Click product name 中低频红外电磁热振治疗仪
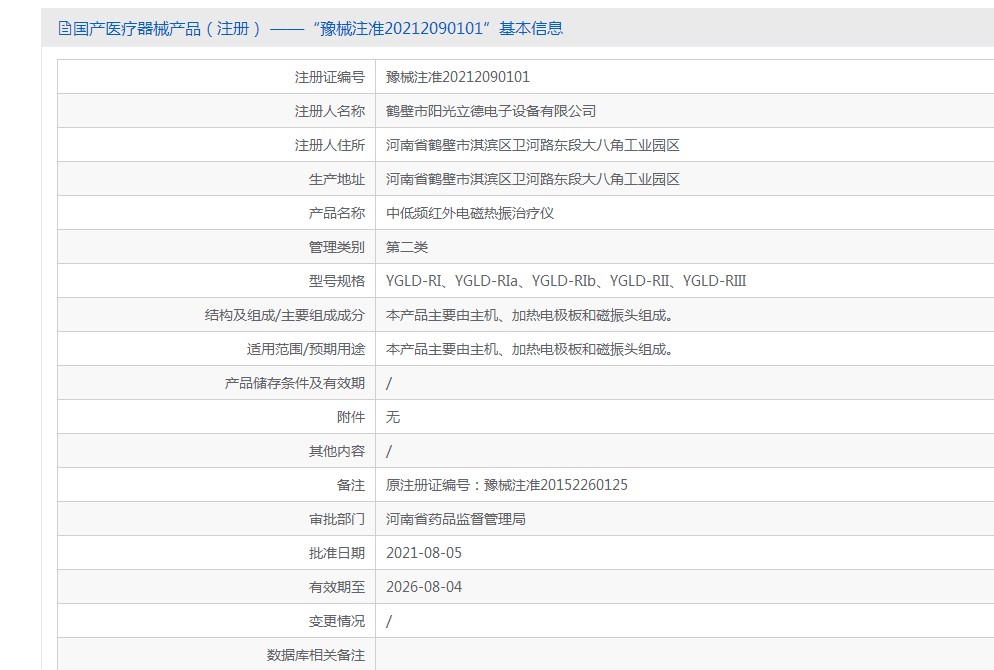The width and height of the screenshot is (994, 670). 470,214
